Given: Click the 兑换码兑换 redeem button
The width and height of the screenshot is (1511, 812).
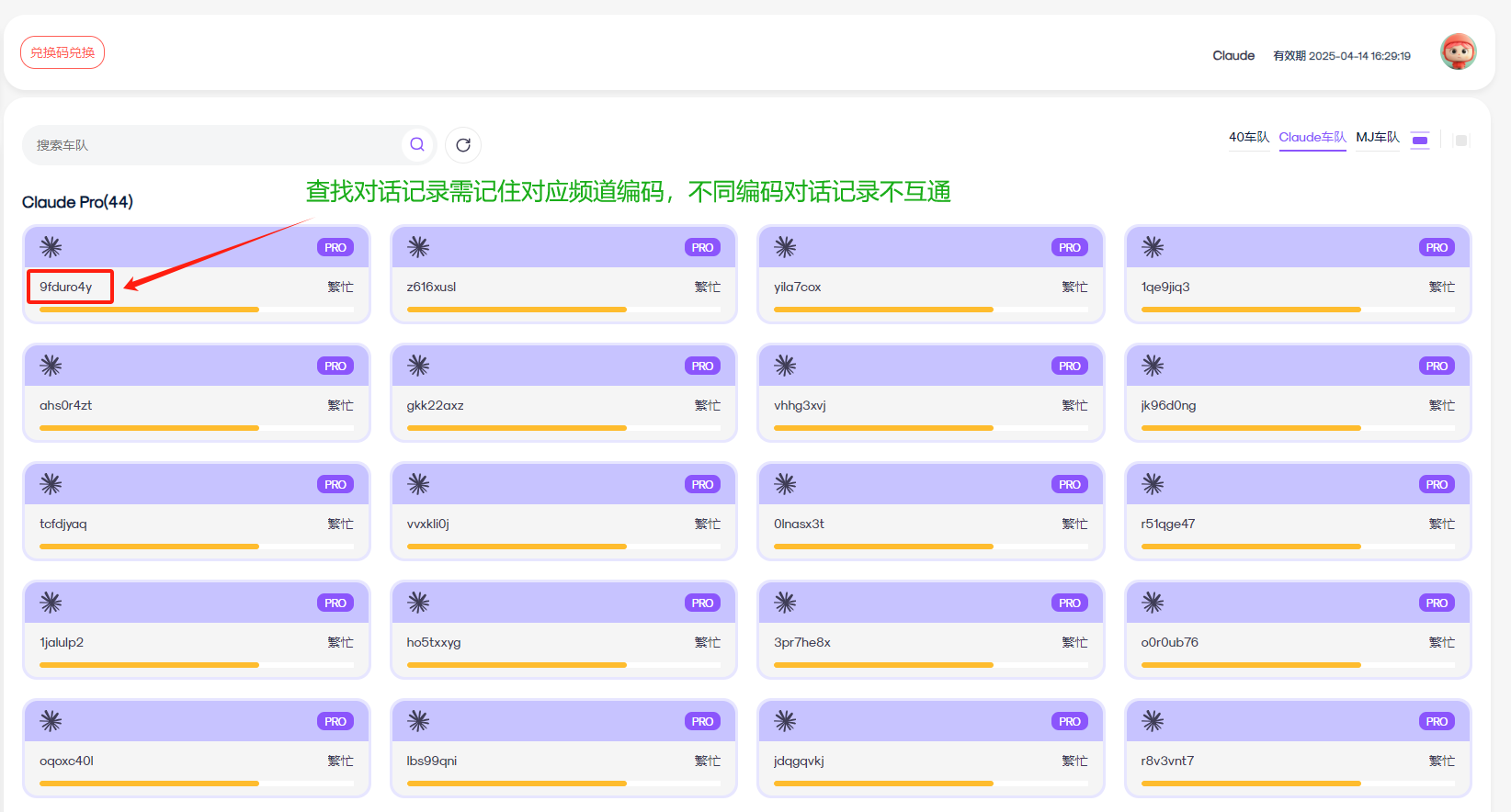Looking at the screenshot, I should [62, 52].
